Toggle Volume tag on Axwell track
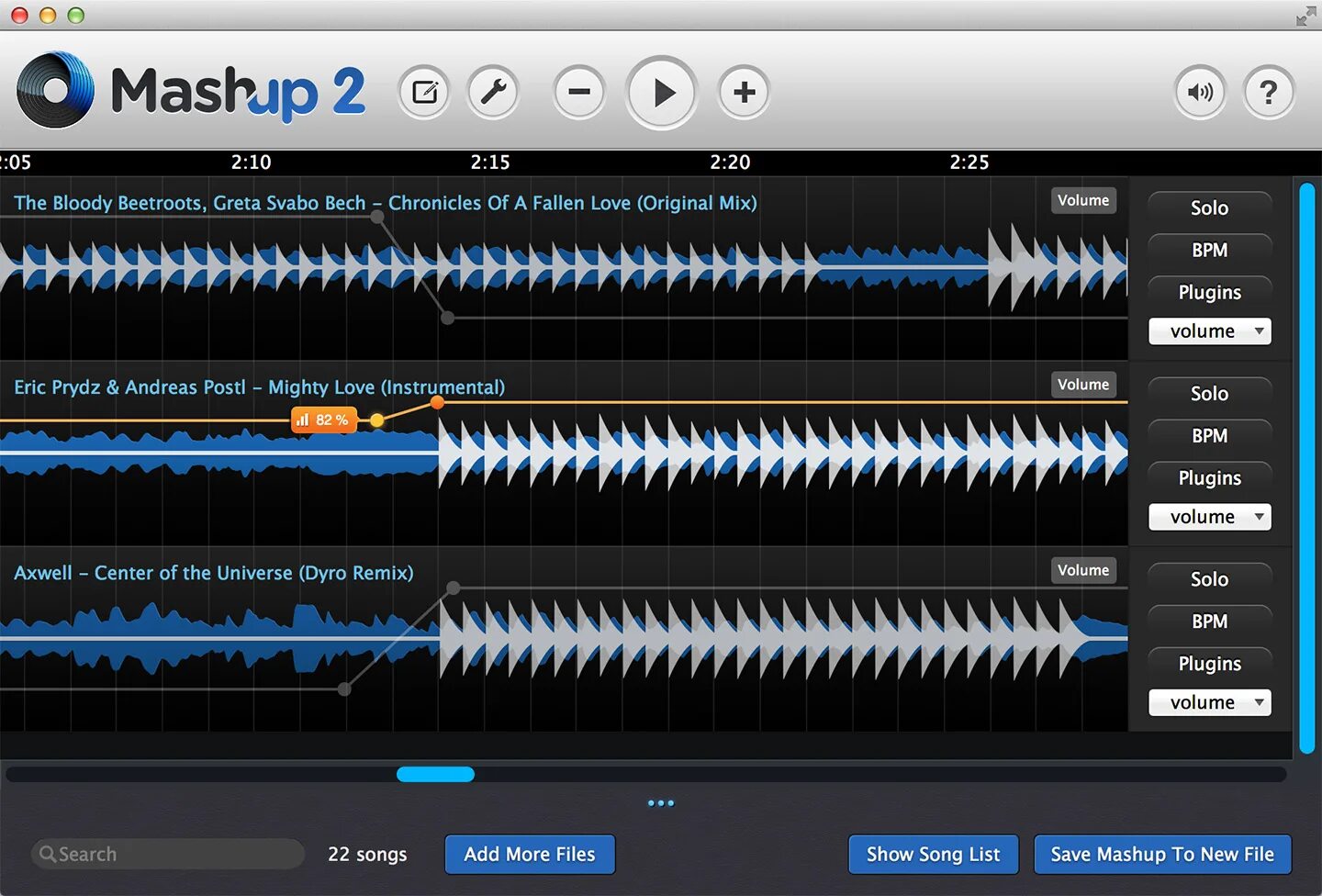 (x=1083, y=570)
